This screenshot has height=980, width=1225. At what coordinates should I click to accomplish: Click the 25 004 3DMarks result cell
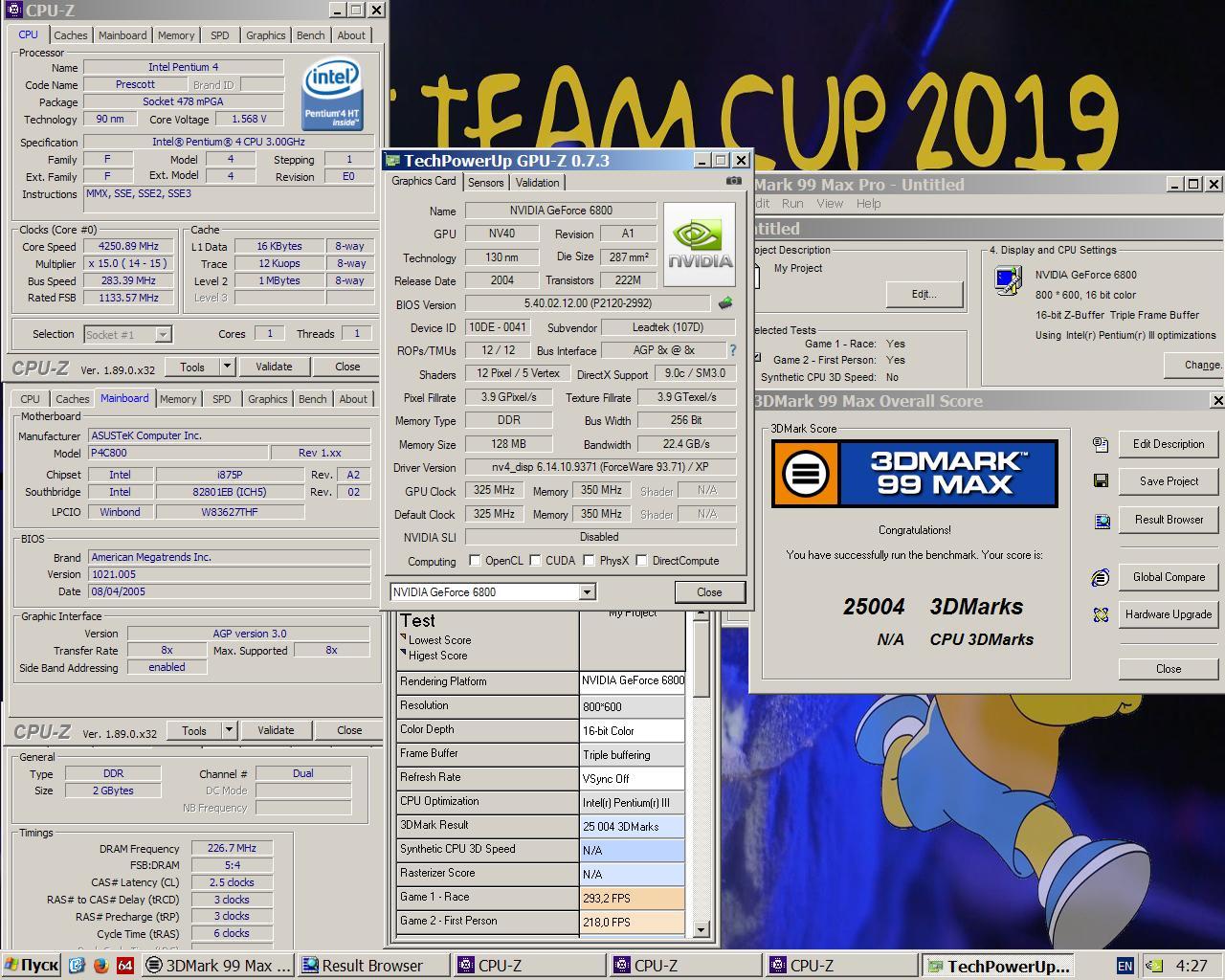[633, 826]
